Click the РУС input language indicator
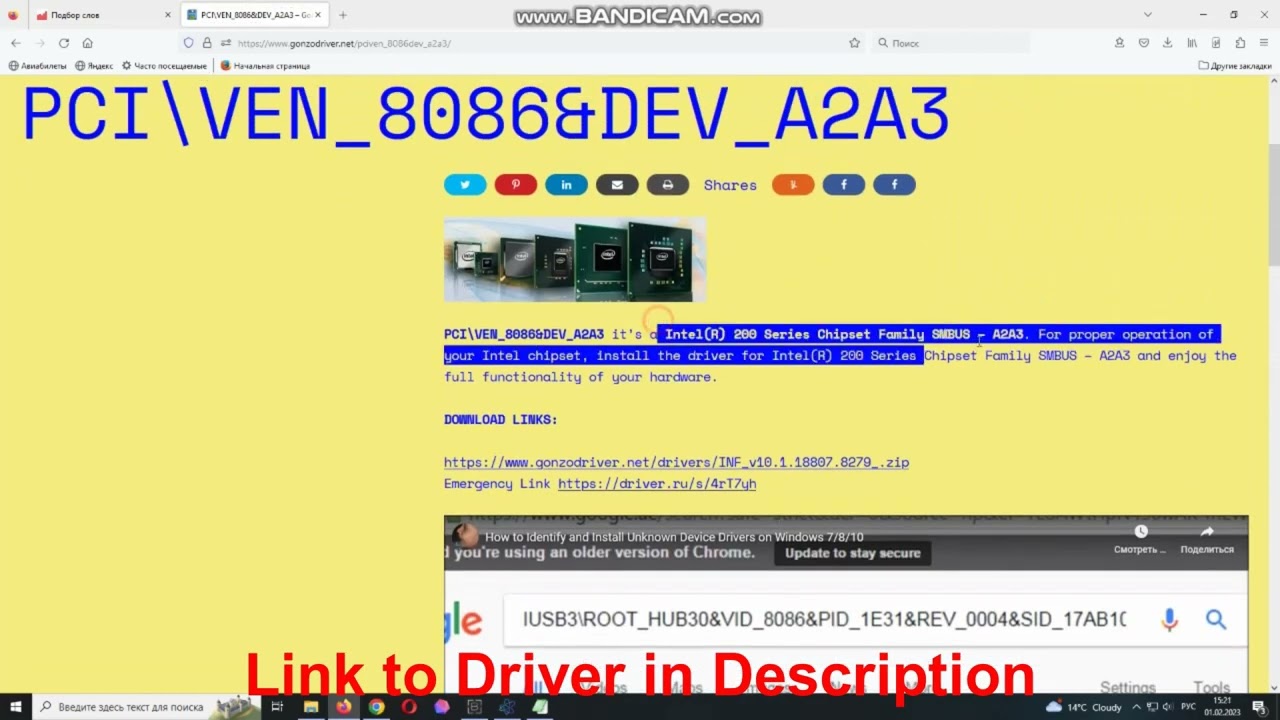The image size is (1280, 720). [x=1188, y=707]
